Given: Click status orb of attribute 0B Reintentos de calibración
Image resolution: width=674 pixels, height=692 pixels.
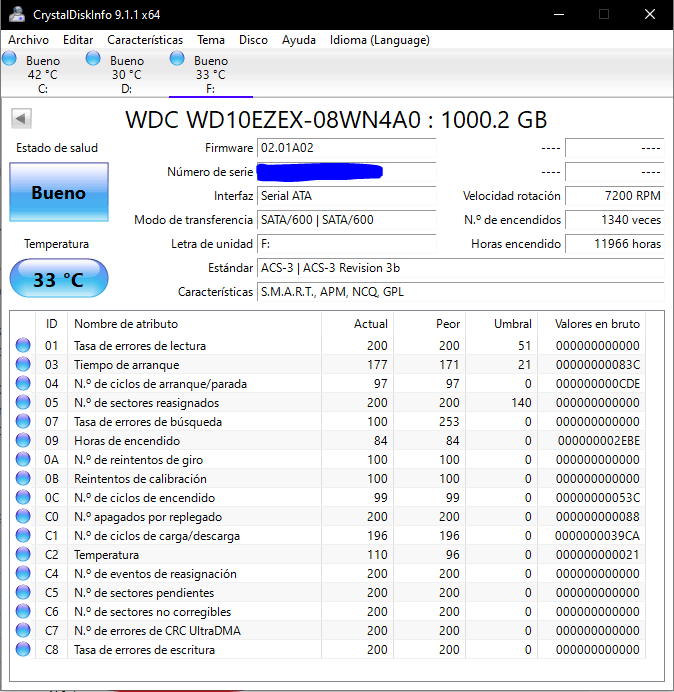Looking at the screenshot, I should 23,478.
